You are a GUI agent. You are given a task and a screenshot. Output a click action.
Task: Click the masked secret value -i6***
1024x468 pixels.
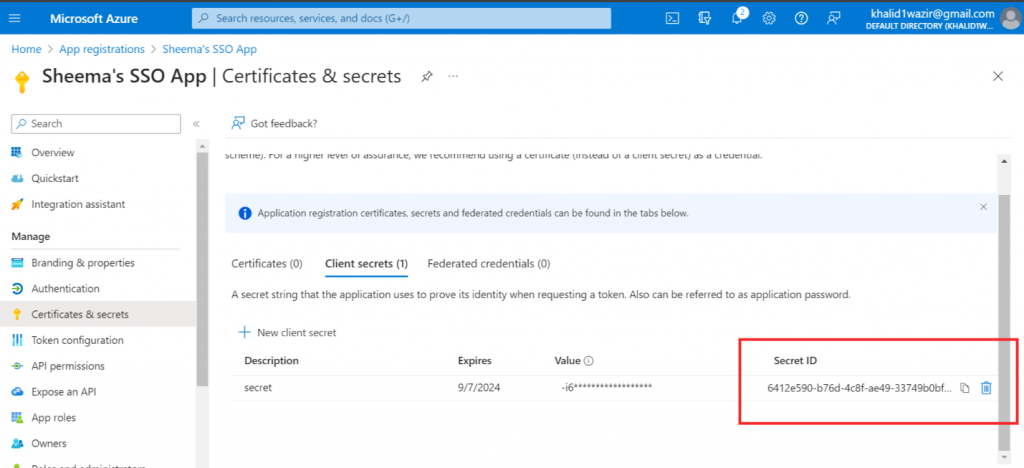click(607, 388)
